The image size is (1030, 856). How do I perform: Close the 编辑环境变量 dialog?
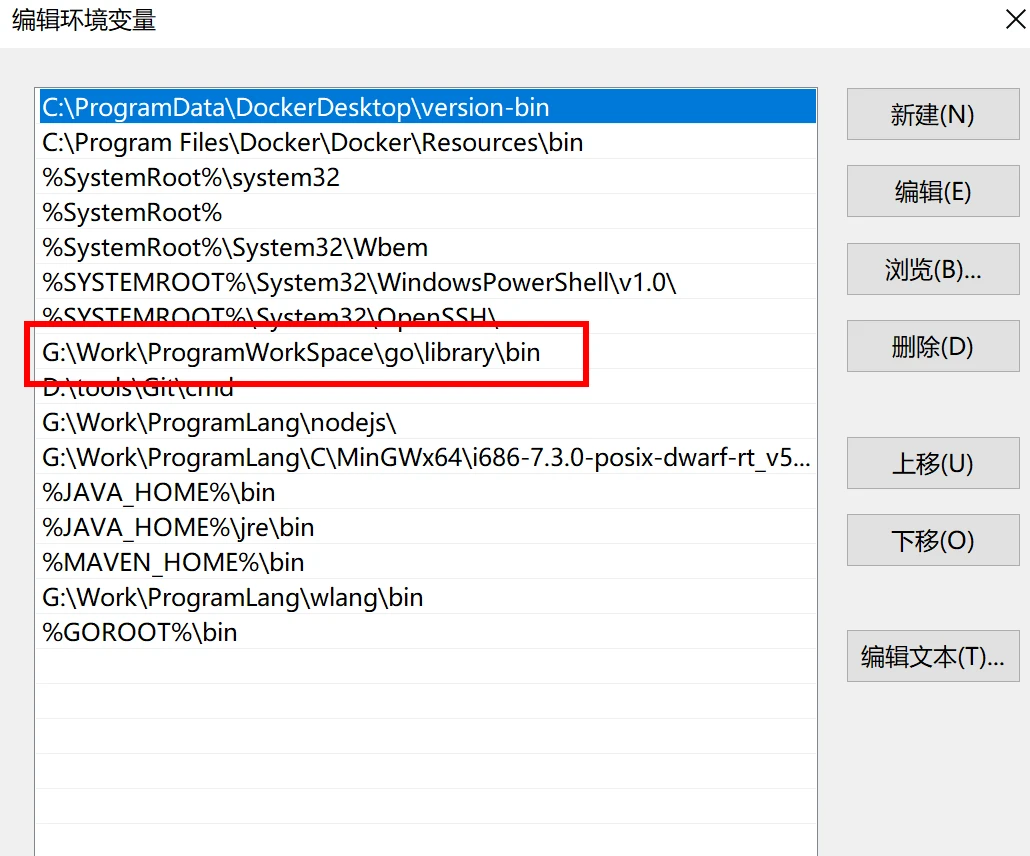pos(1014,20)
